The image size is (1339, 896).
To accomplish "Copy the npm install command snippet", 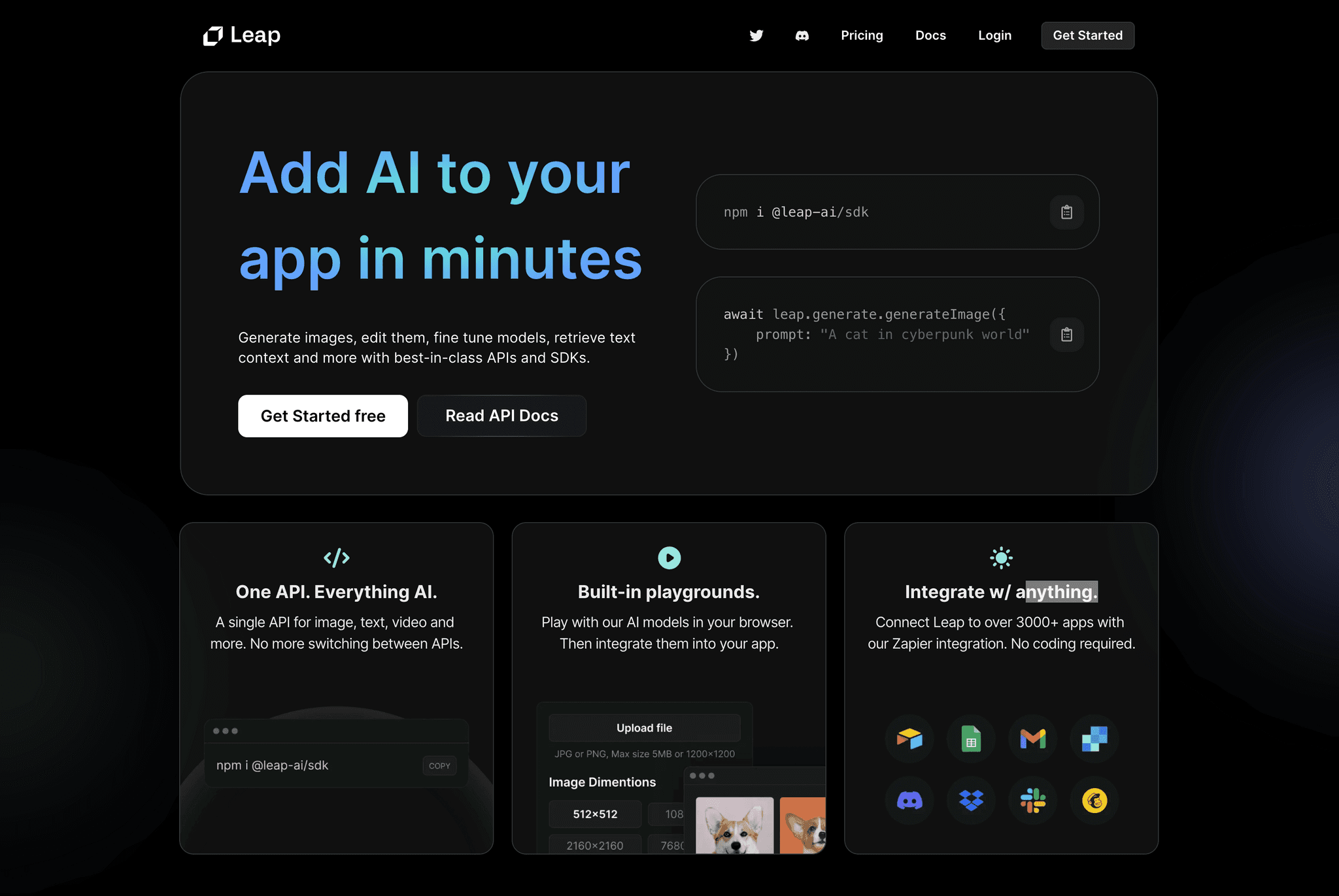I will 1066,212.
